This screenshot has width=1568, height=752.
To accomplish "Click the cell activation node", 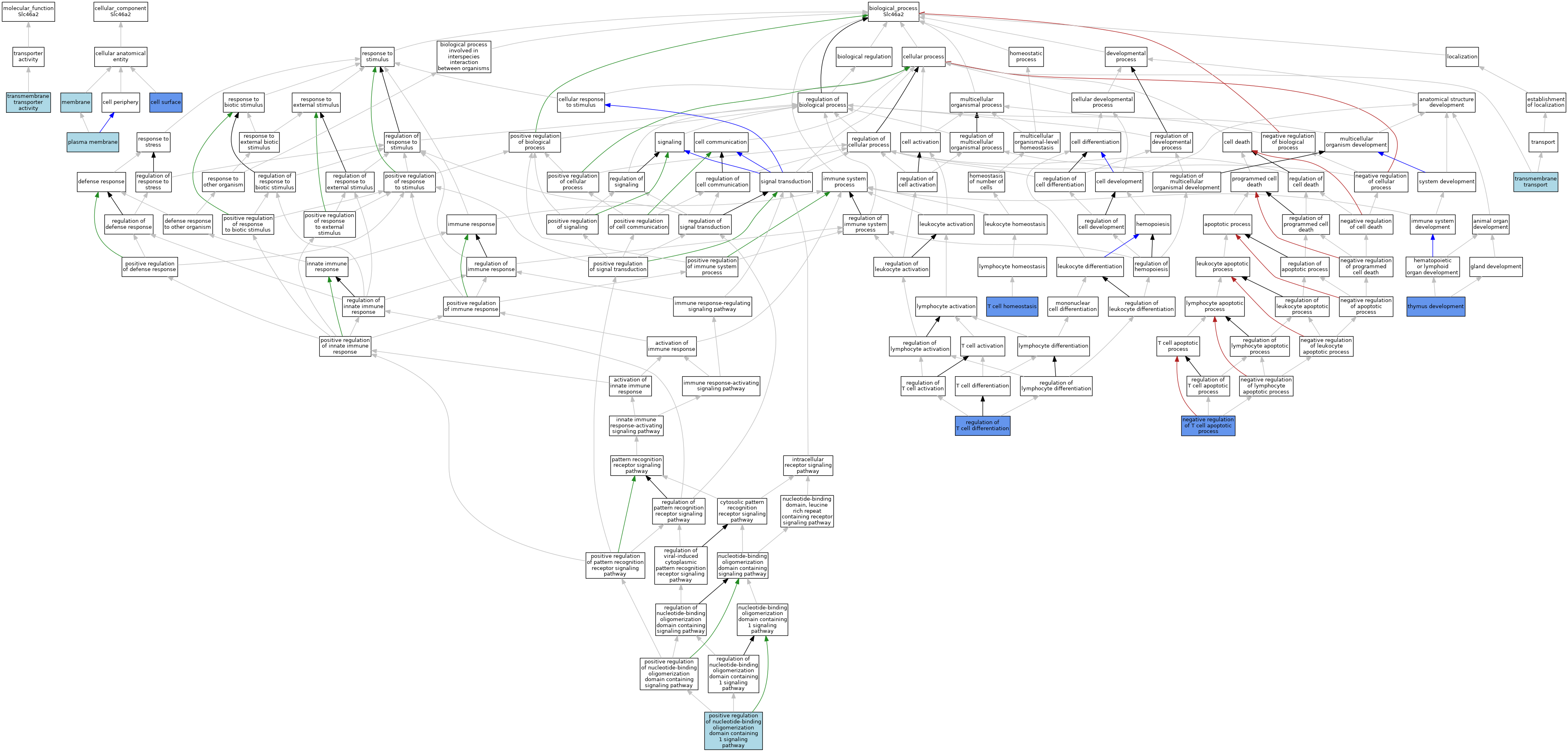I will pyautogui.click(x=920, y=142).
